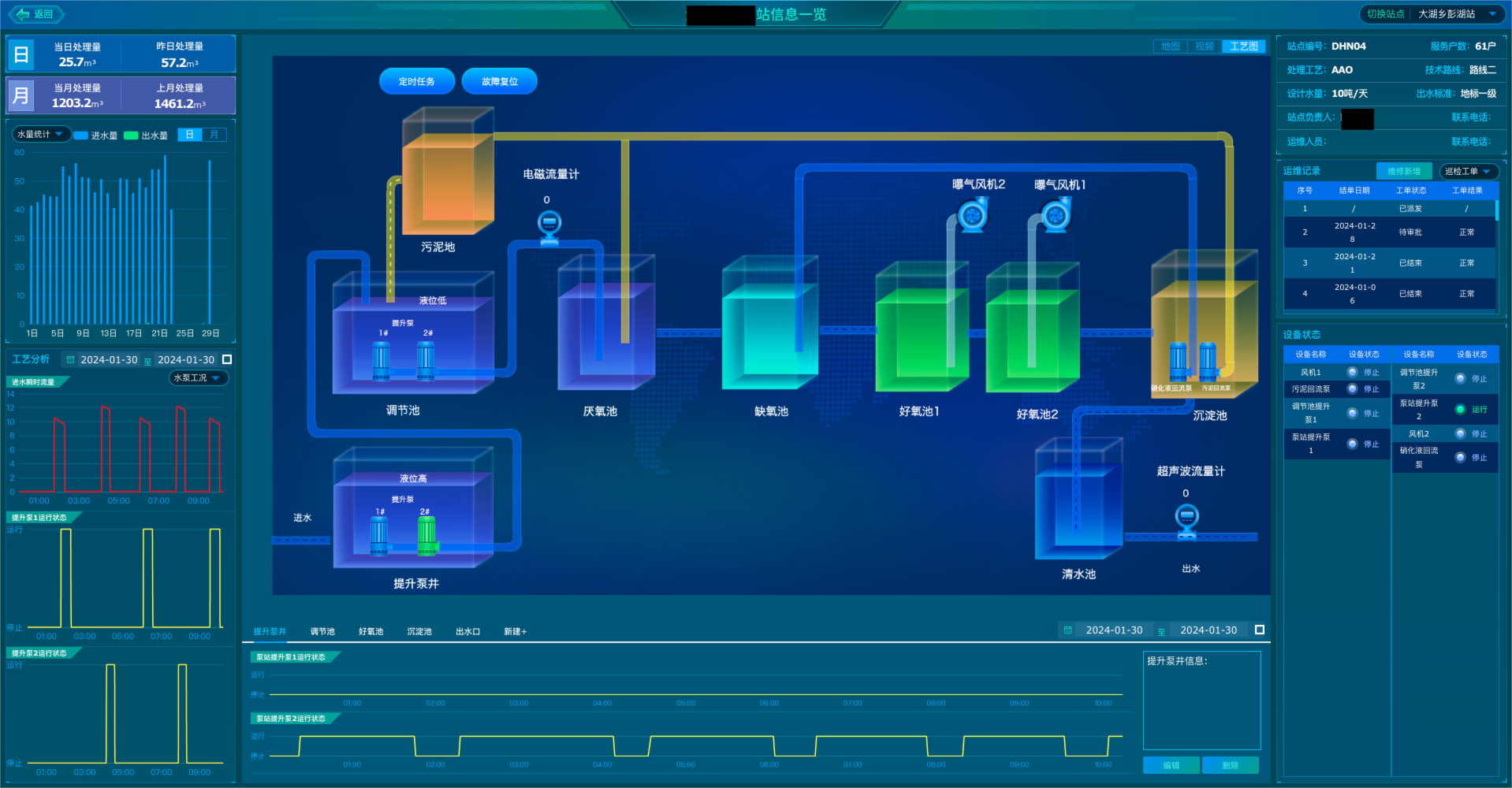1512x788 pixels.
Task: Click the bottom panel end date field
Action: (1208, 630)
